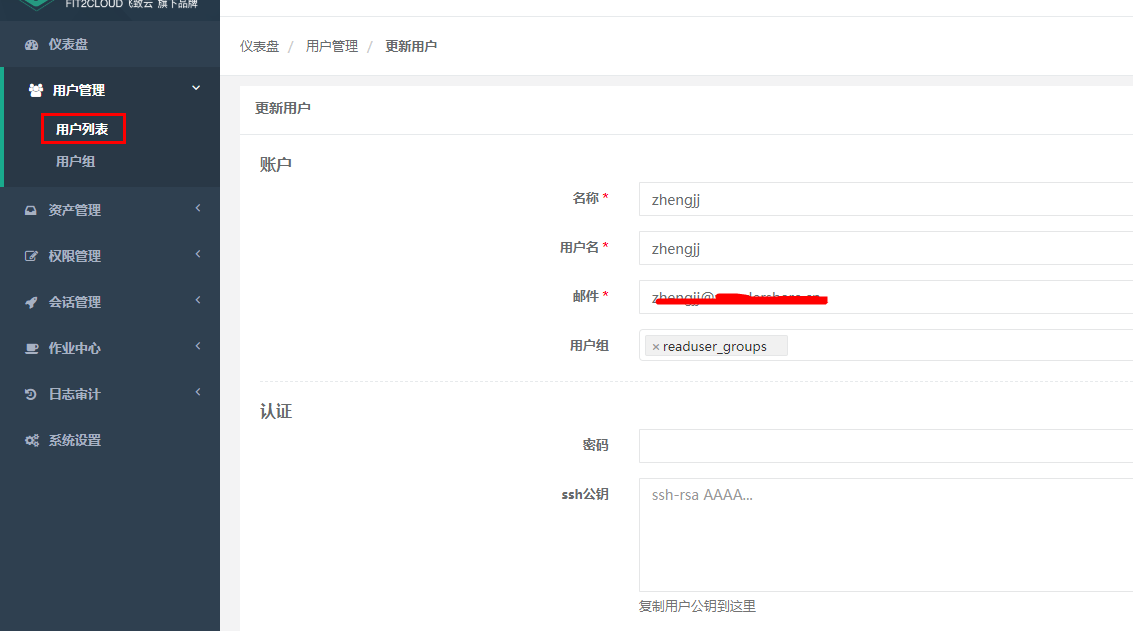Remove readuser_groups tag via its x

pyautogui.click(x=656, y=347)
